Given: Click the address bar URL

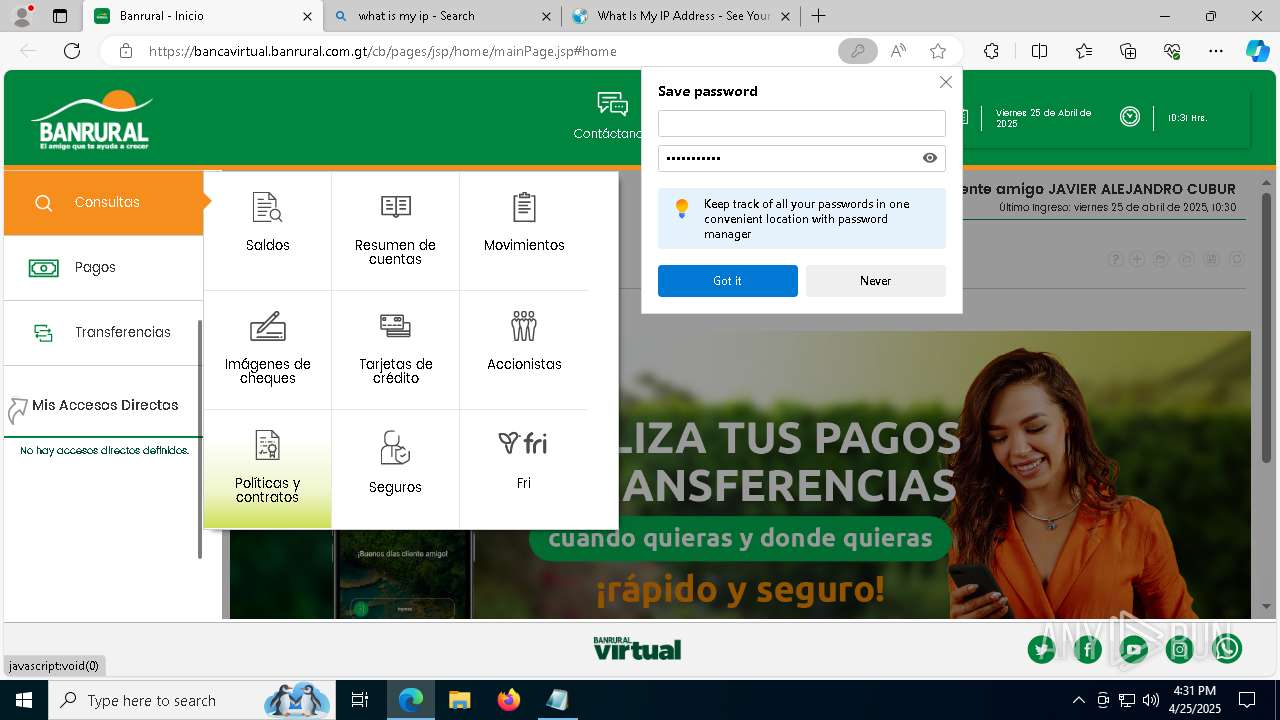Looking at the screenshot, I should 383,51.
